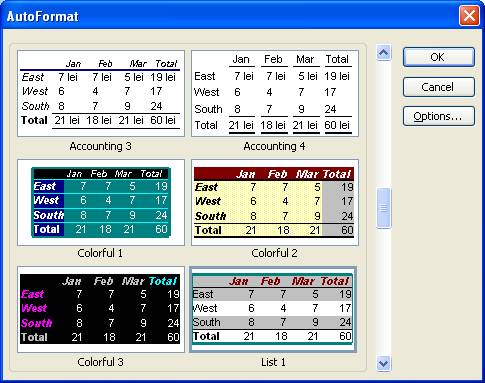Choose the Colorful 2 table format
485x383 pixels.
tap(275, 202)
